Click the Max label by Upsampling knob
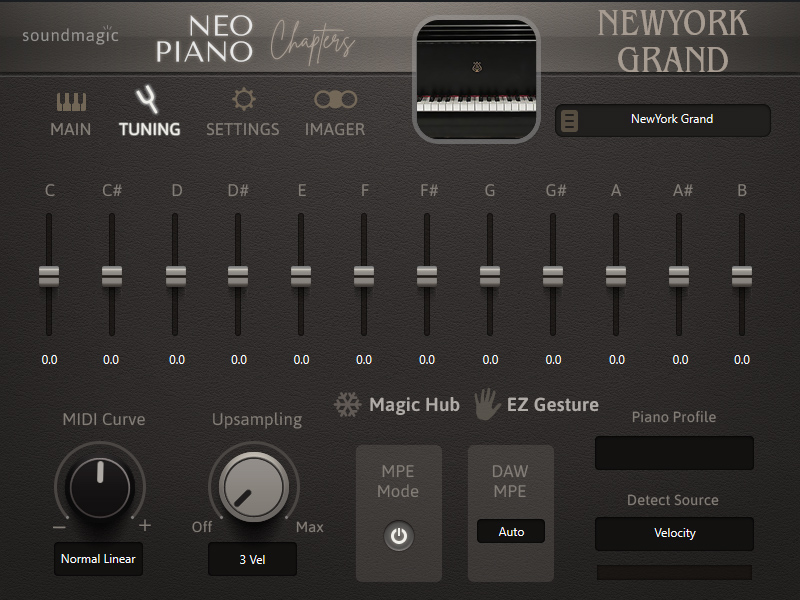 (310, 527)
